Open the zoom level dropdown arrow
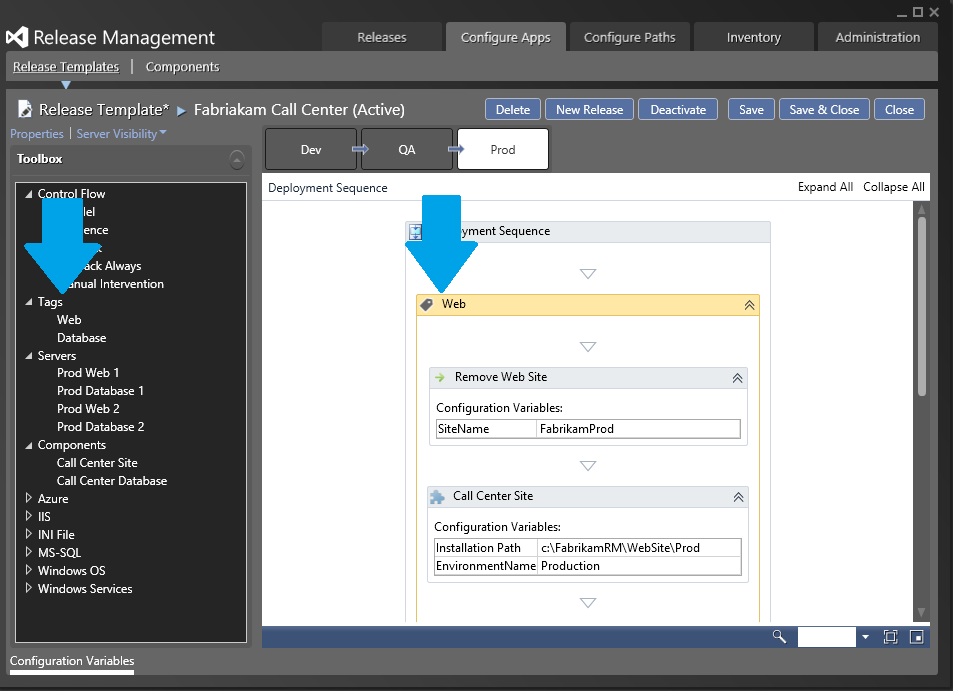This screenshot has height=691, width=953. click(x=865, y=637)
